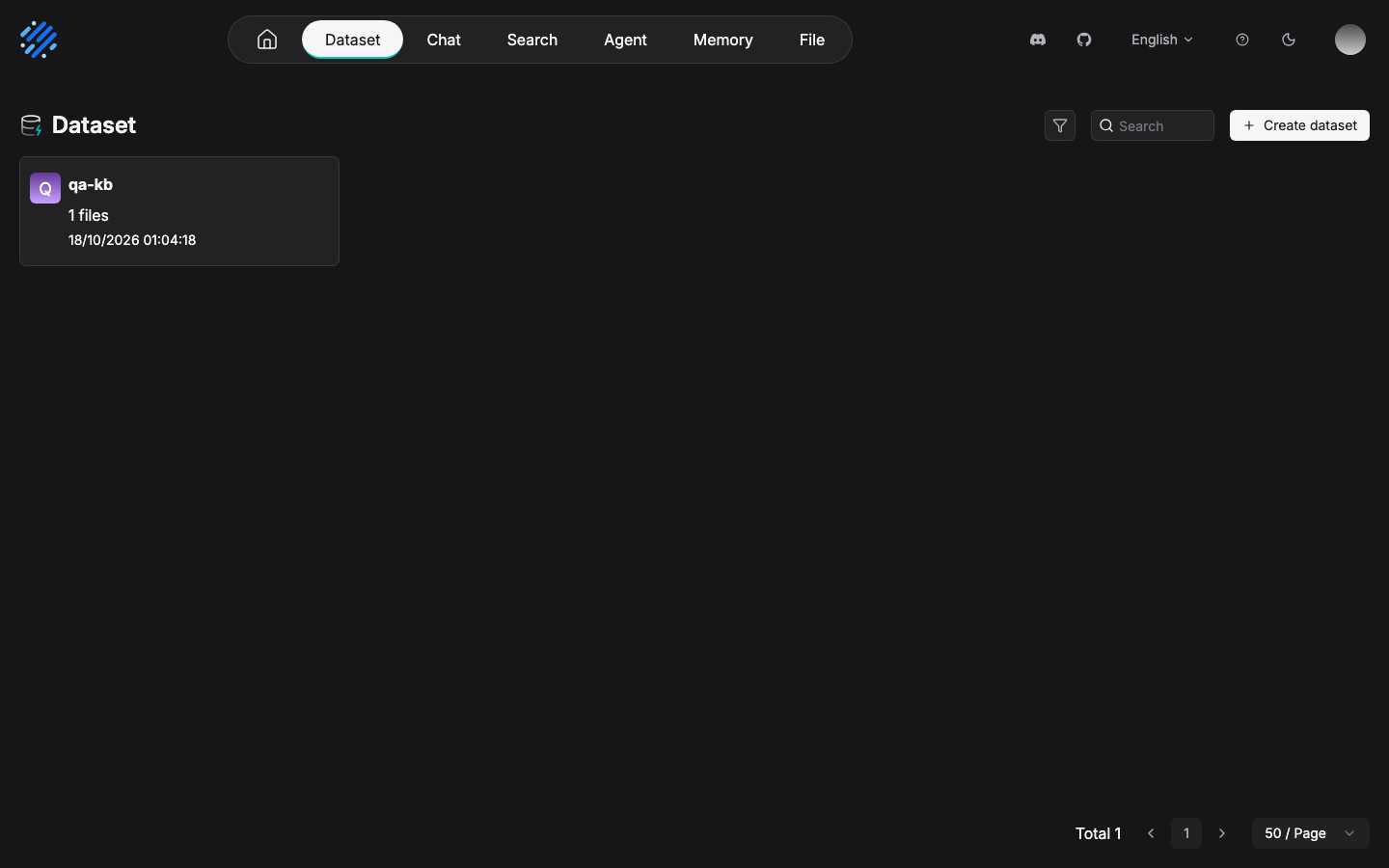Select page 1 in pagination
1389x868 pixels.
1186,833
